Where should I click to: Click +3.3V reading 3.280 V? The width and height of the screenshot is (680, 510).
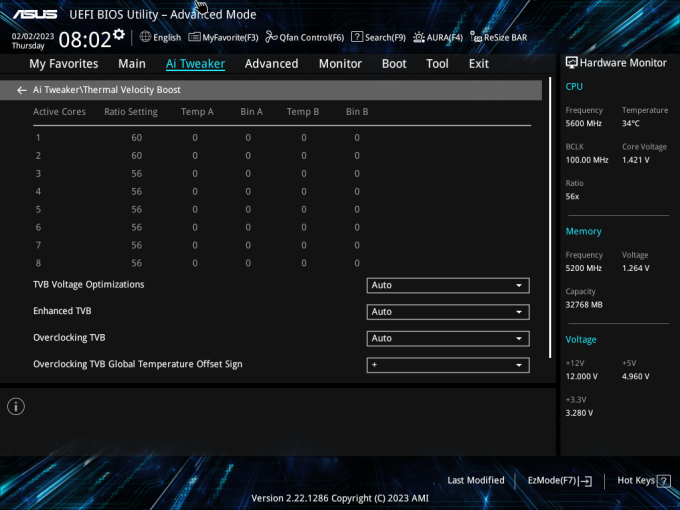click(x=579, y=413)
